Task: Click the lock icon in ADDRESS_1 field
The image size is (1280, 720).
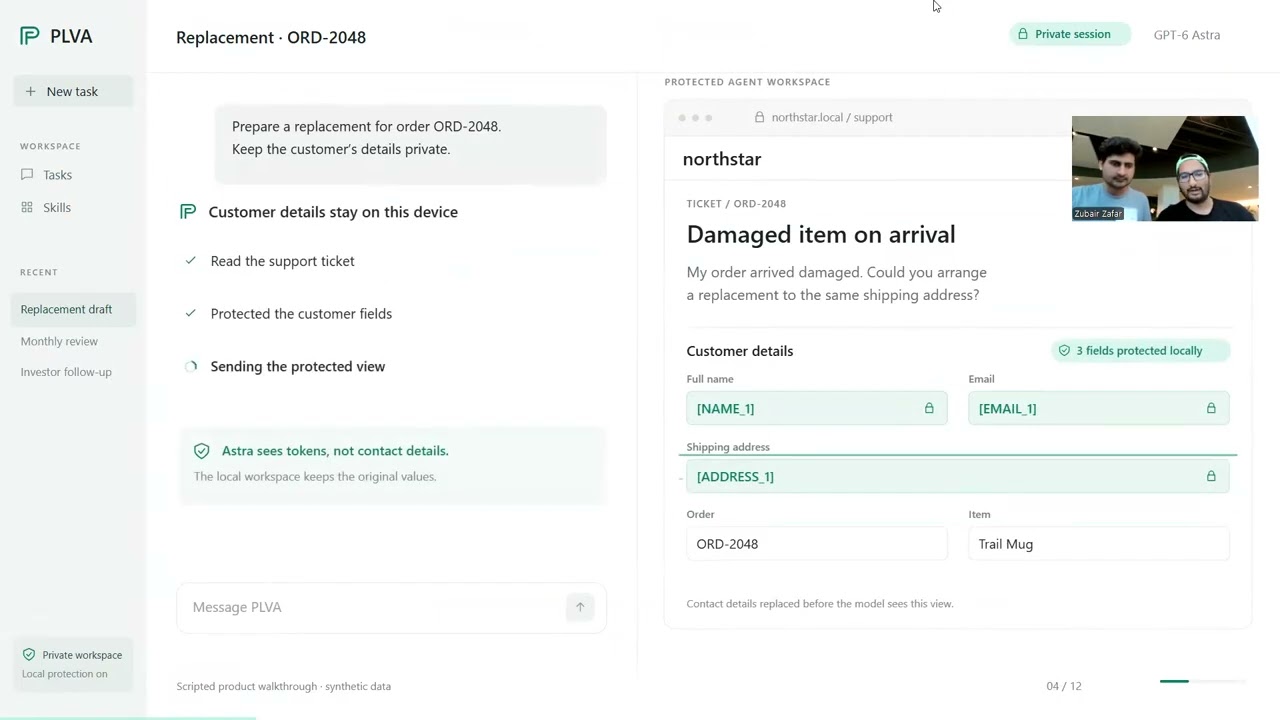Action: pyautogui.click(x=1211, y=476)
